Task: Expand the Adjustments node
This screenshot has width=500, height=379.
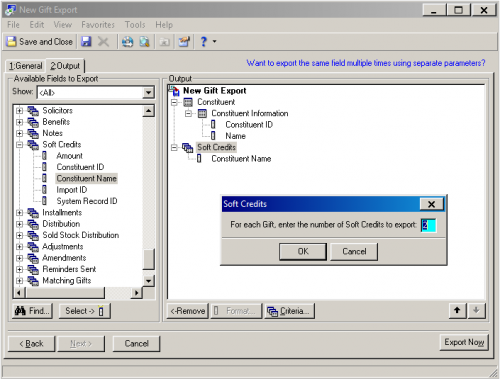Action: [x=19, y=247]
